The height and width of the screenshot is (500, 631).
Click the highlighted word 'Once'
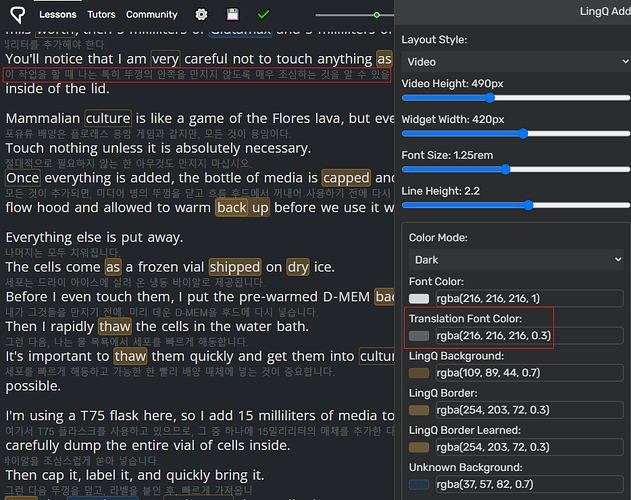(23, 178)
